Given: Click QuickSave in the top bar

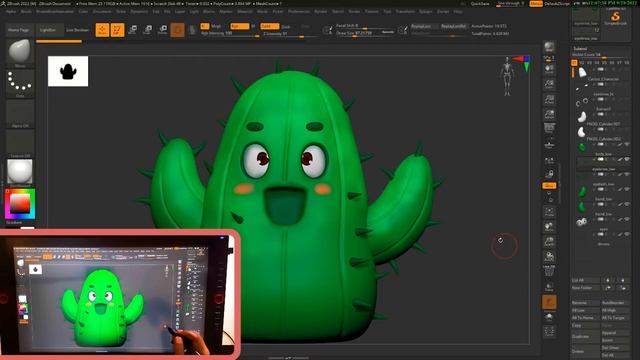Looking at the screenshot, I should [x=480, y=3].
